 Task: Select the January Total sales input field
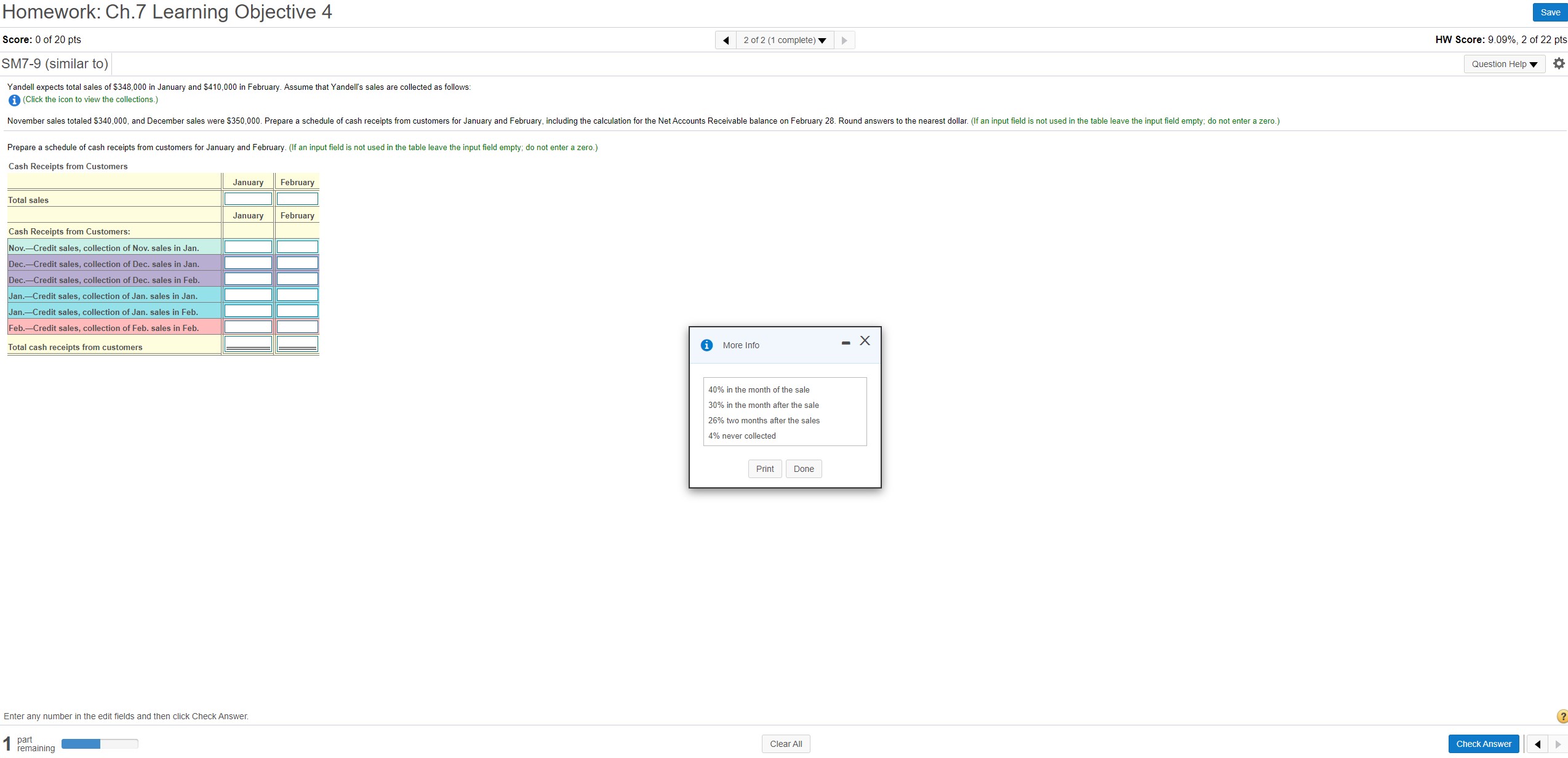pyautogui.click(x=247, y=199)
